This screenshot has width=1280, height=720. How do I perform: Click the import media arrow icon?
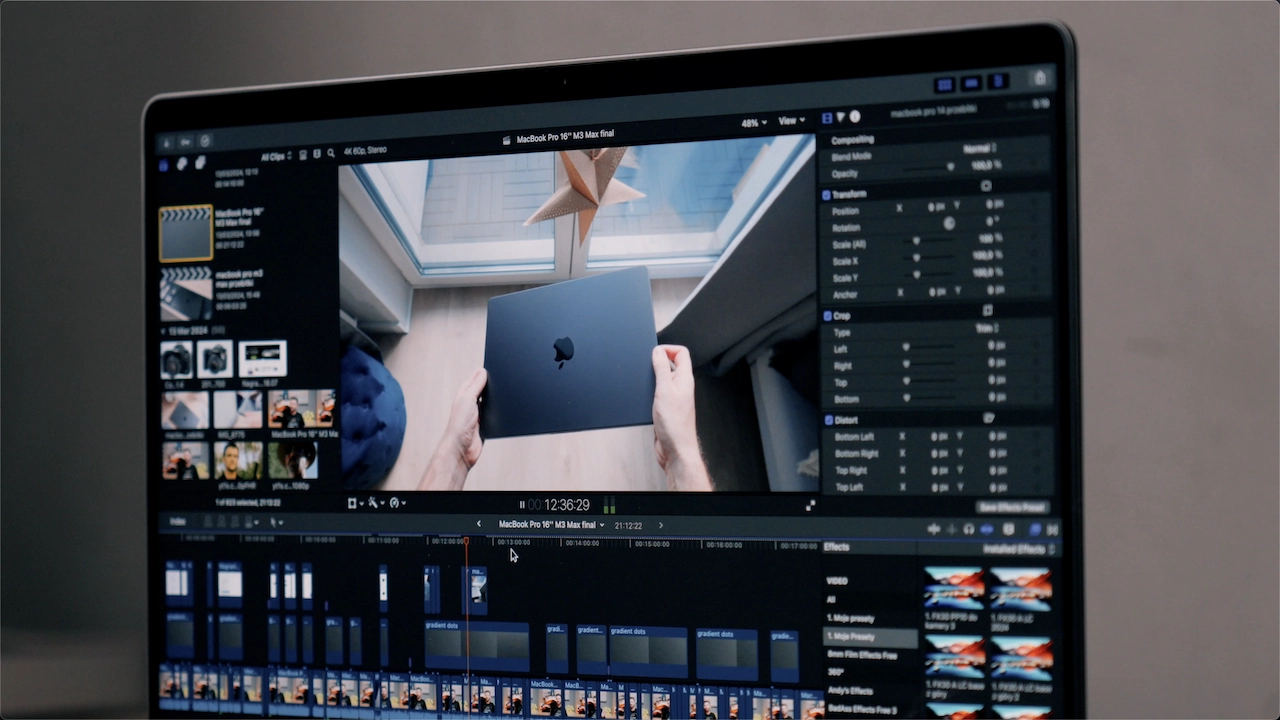167,143
